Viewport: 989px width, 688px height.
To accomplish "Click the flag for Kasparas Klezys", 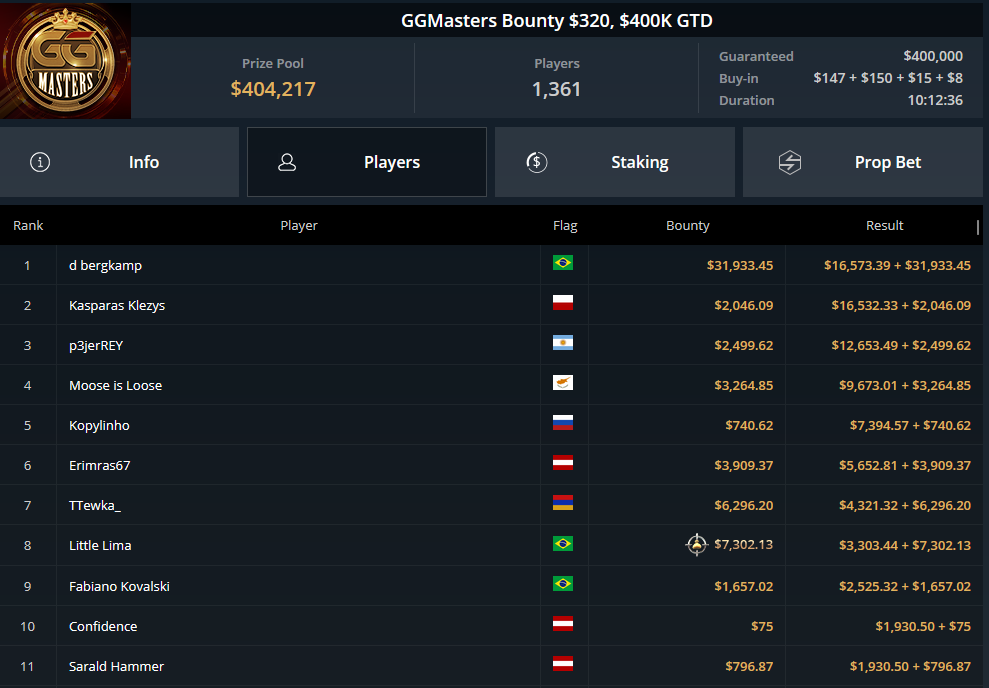I will tap(563, 303).
